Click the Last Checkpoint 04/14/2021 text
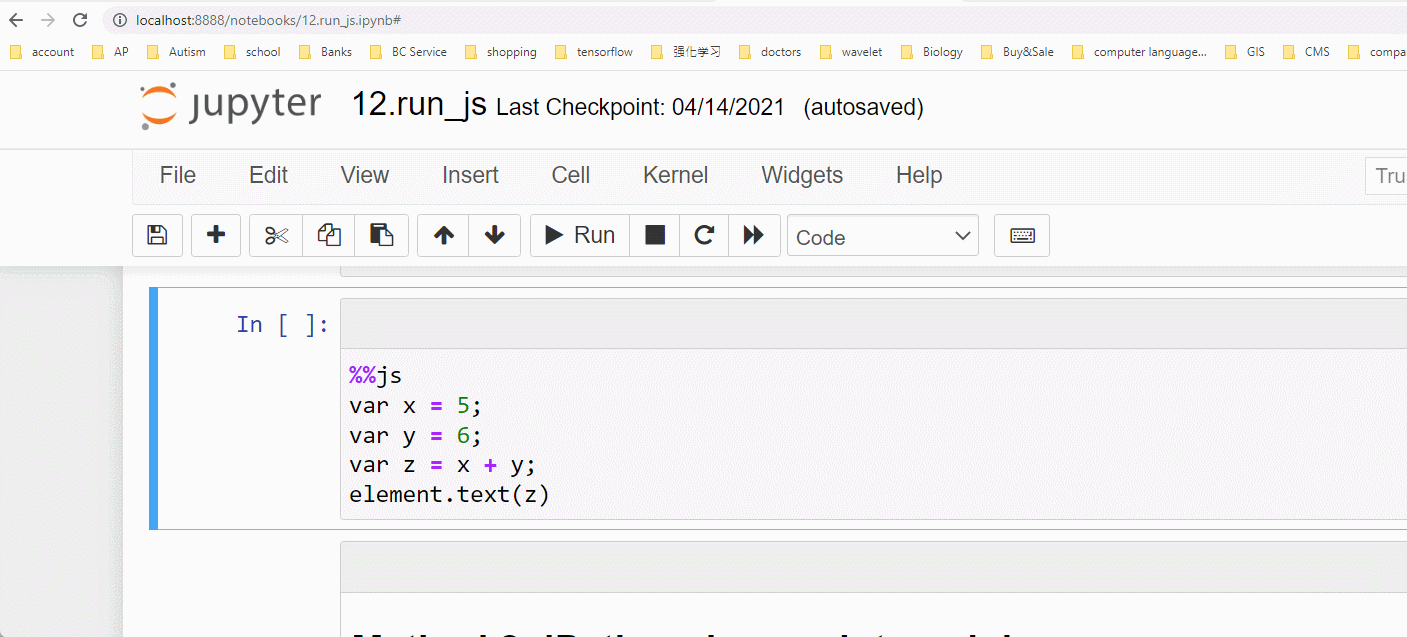1407x637 pixels. pyautogui.click(x=640, y=107)
